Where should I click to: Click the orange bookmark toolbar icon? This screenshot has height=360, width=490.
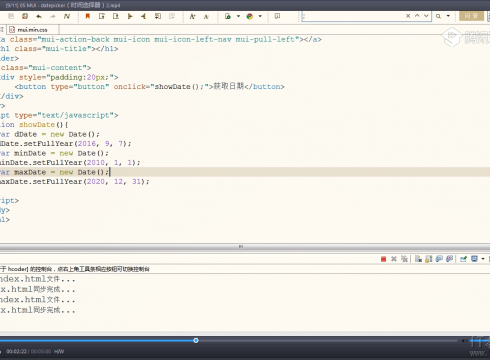[88, 16]
